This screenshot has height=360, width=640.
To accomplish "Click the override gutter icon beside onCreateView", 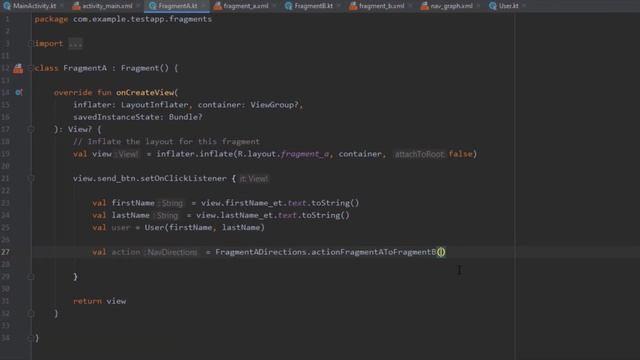I will (x=18, y=93).
